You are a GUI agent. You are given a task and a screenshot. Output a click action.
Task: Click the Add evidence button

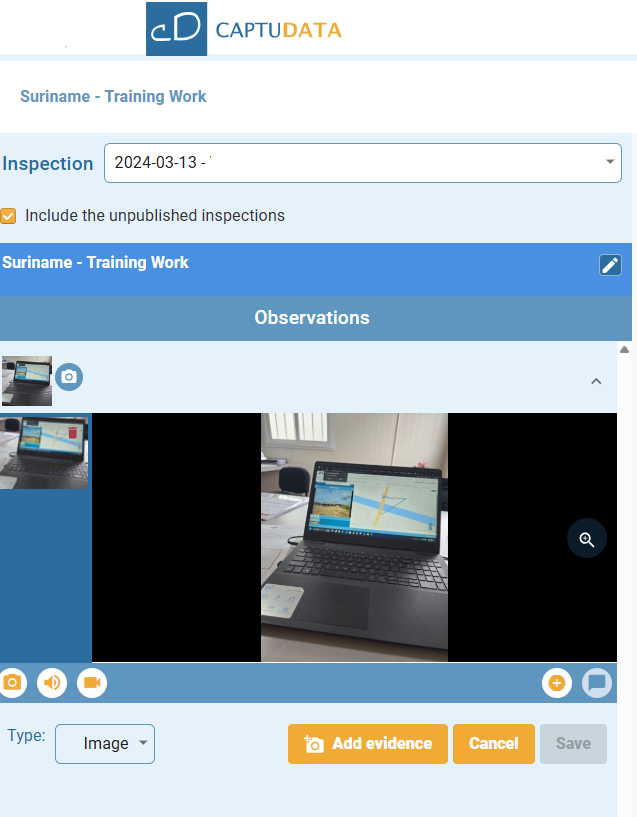coord(367,744)
